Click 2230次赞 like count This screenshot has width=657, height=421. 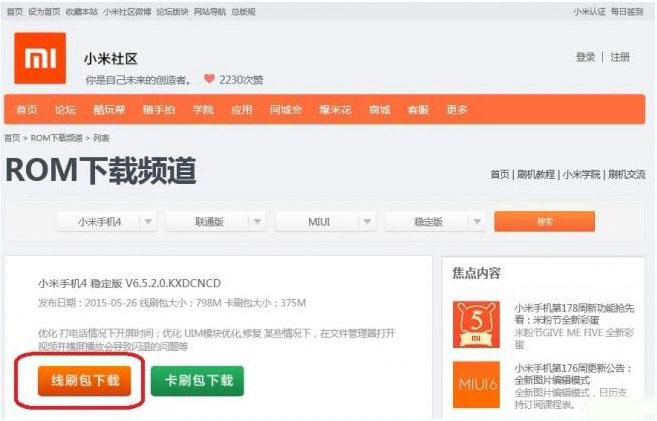[241, 80]
